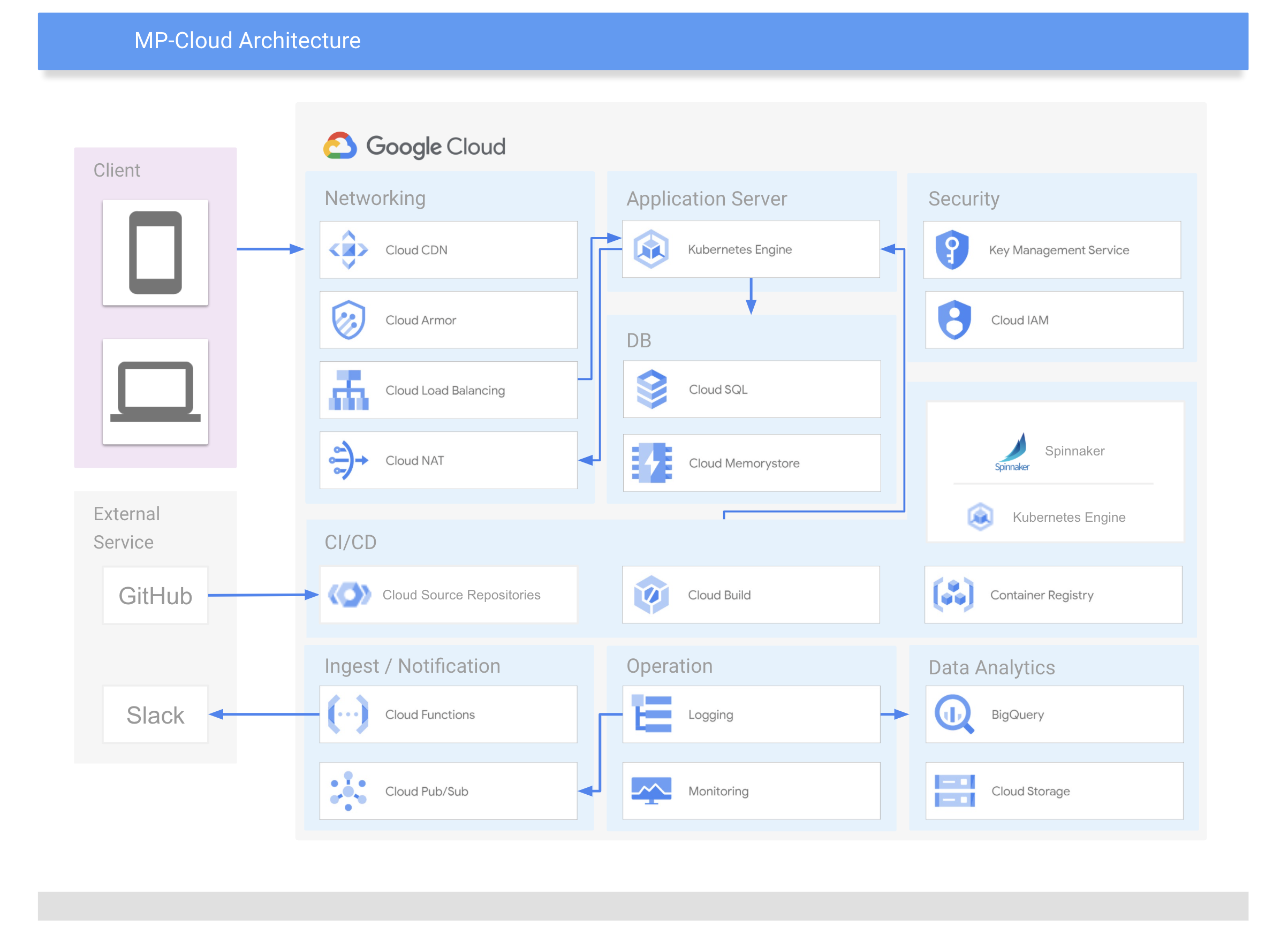This screenshot has height=943, width=1288.
Task: Click the Cloud NAT icon
Action: coord(348,460)
